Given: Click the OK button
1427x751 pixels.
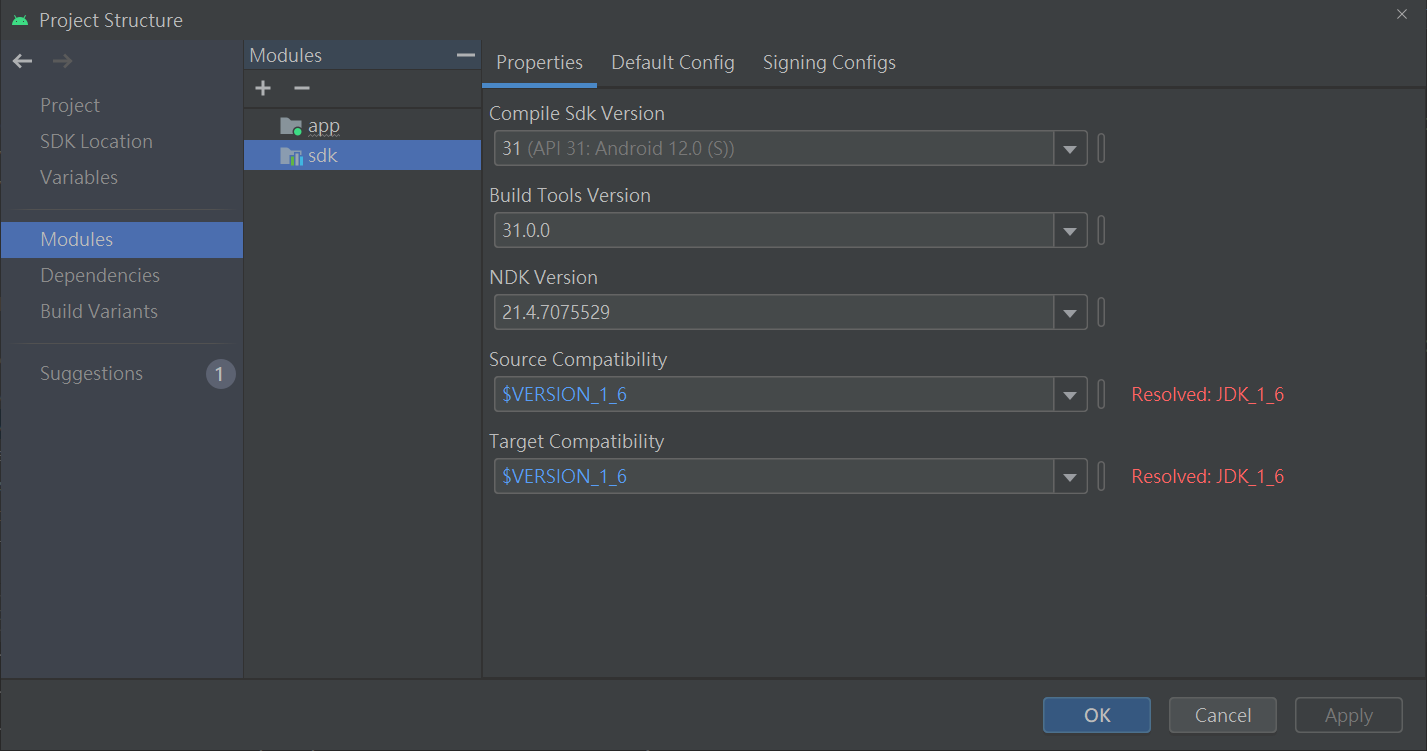Looking at the screenshot, I should pos(1097,715).
